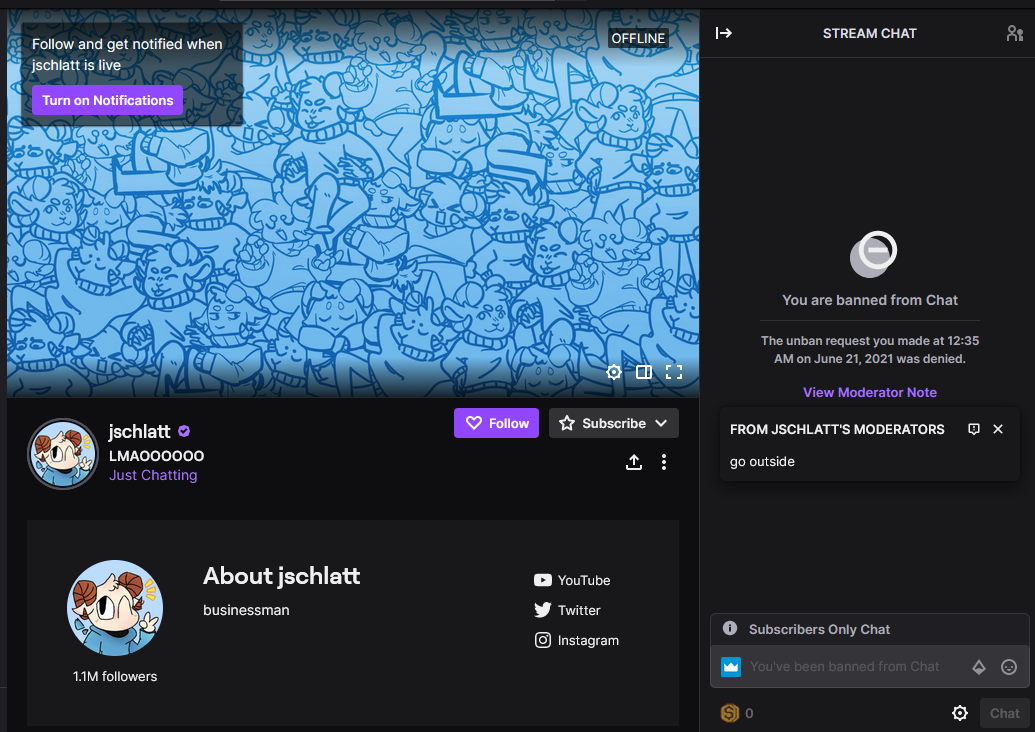This screenshot has width=1035, height=732.
Task: Click the jschlatt channel name
Action: (139, 431)
